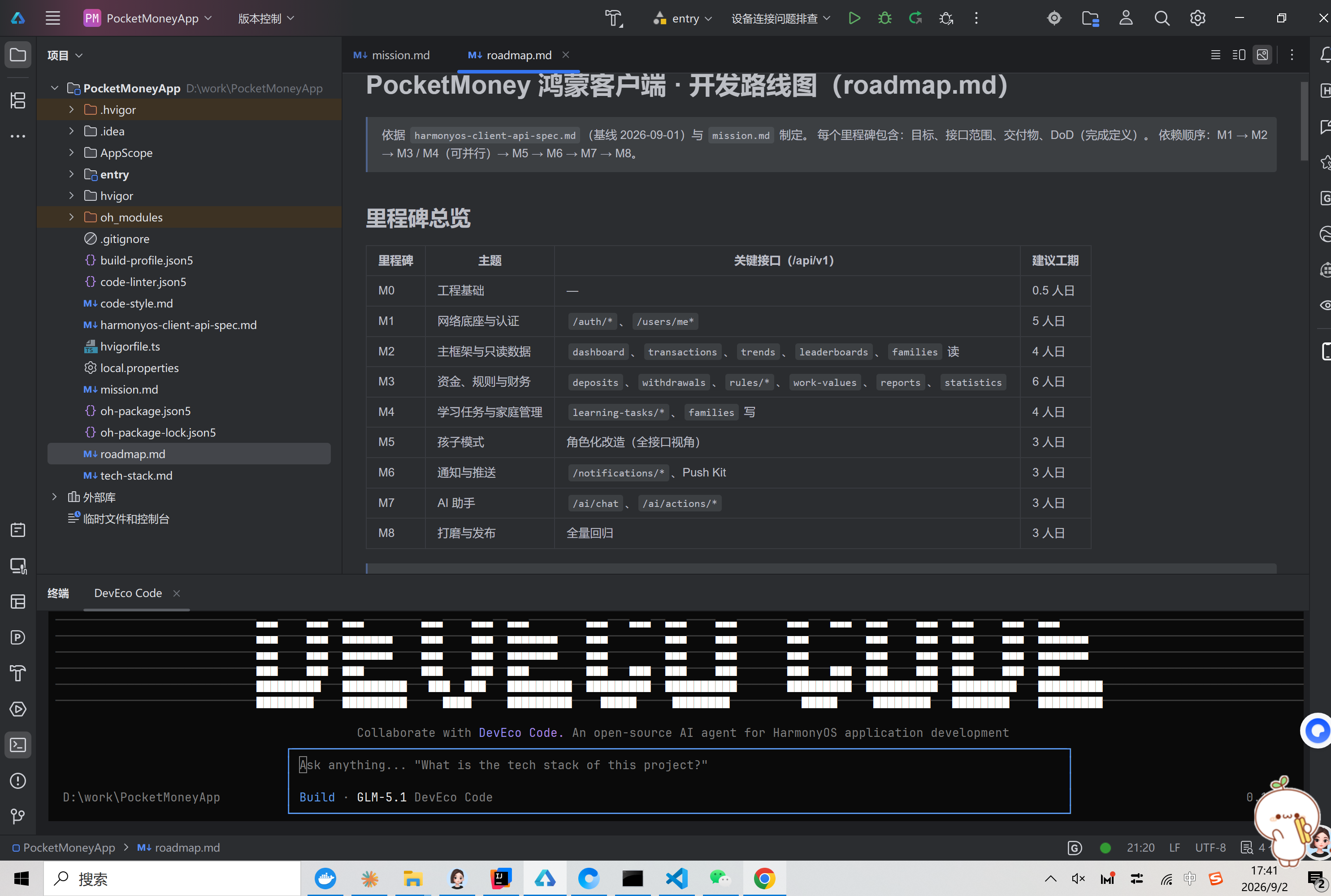Select the DevEco Code terminal tab
The height and width of the screenshot is (896, 1331).
click(x=128, y=593)
